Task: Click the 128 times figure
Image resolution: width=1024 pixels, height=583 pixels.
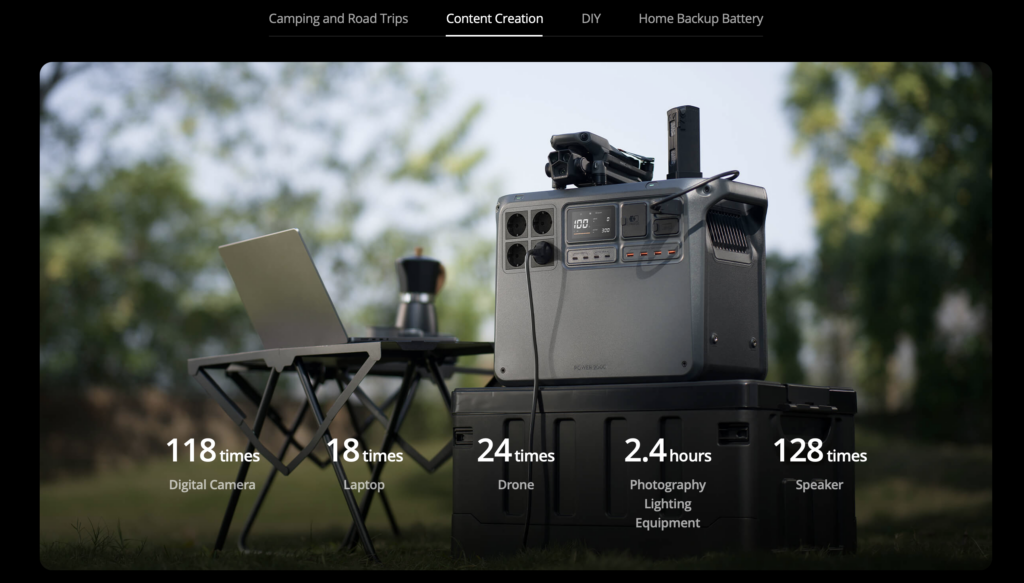Action: pos(819,451)
